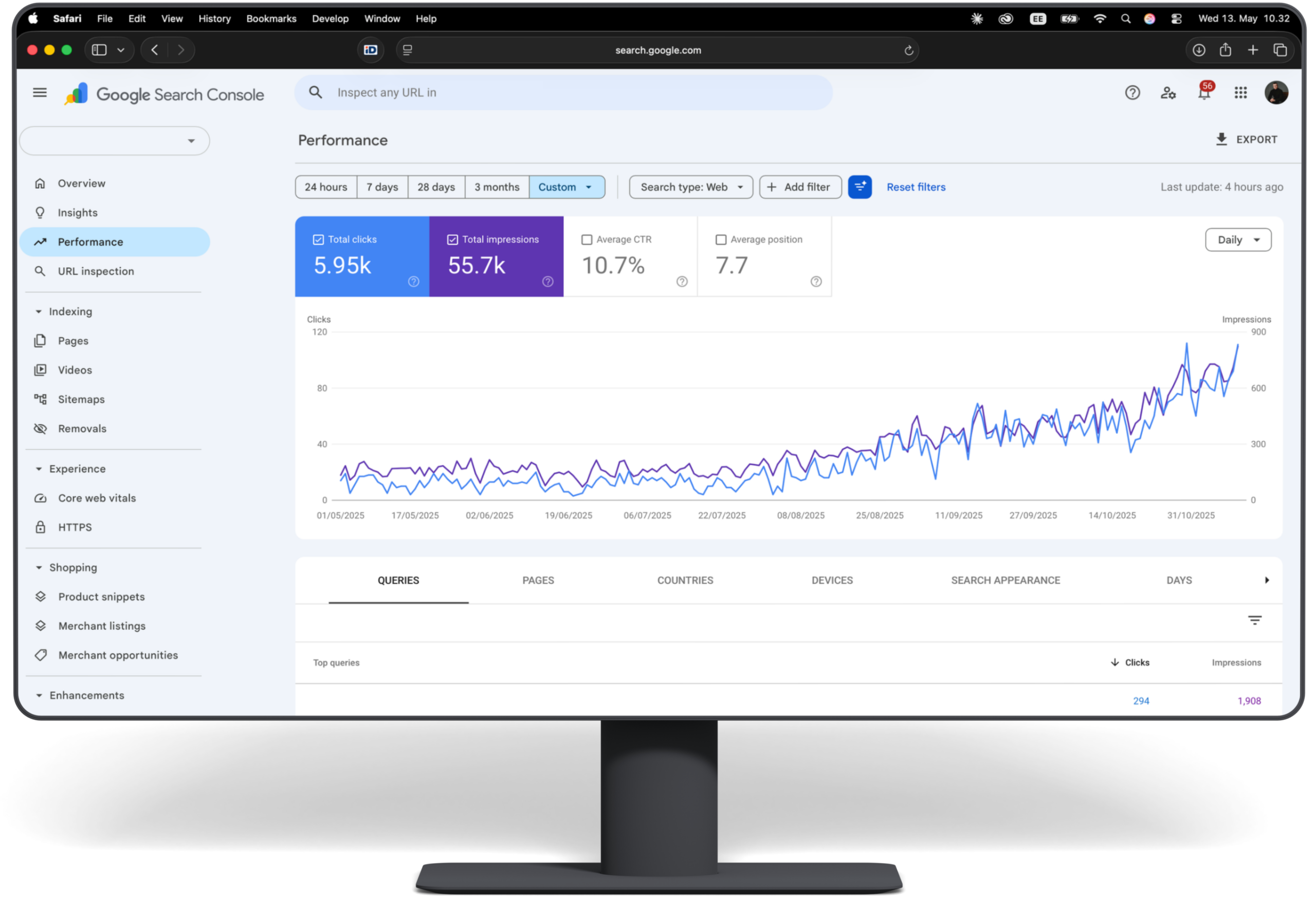Viewport: 1316px width, 898px height.
Task: Uncheck the Total impressions checkbox
Action: 452,240
